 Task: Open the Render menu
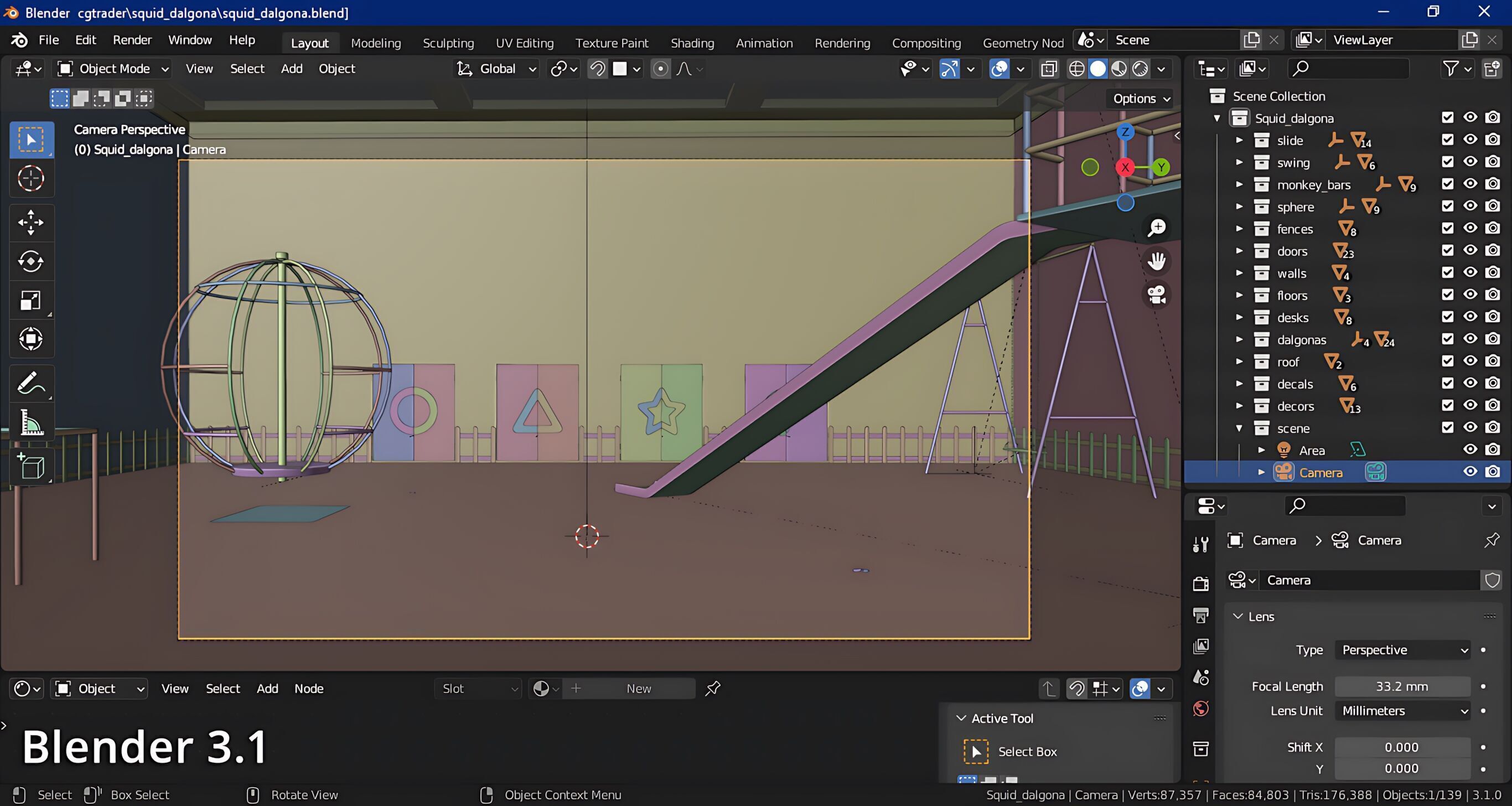point(132,40)
